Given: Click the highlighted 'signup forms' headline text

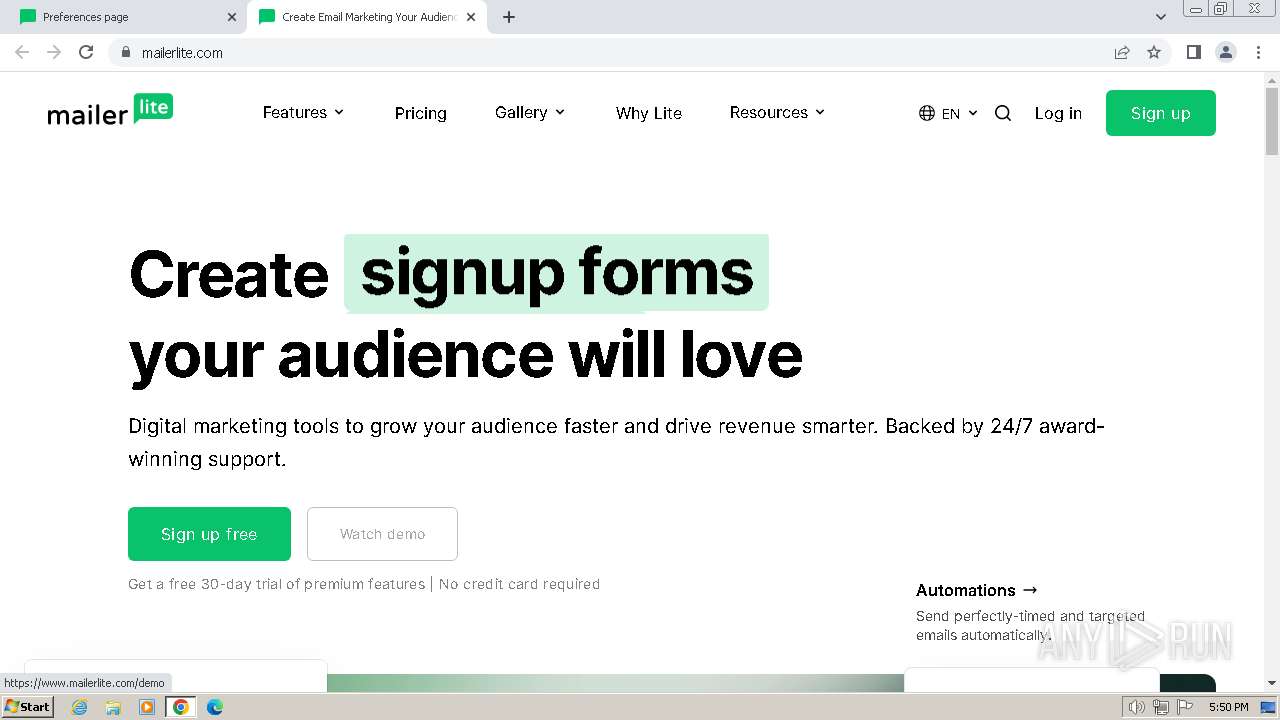Looking at the screenshot, I should click(556, 272).
